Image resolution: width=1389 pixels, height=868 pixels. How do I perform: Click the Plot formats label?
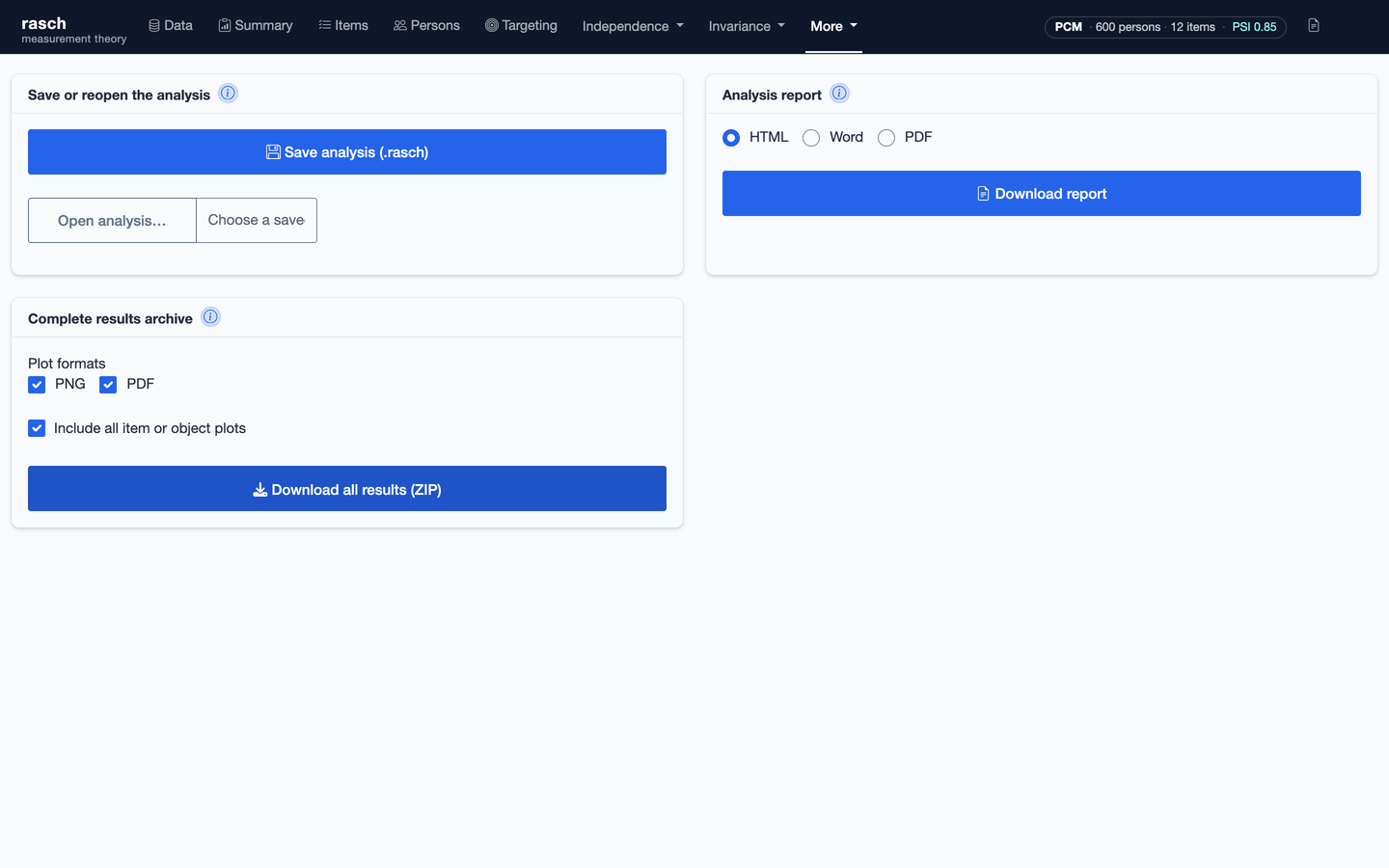coord(67,364)
